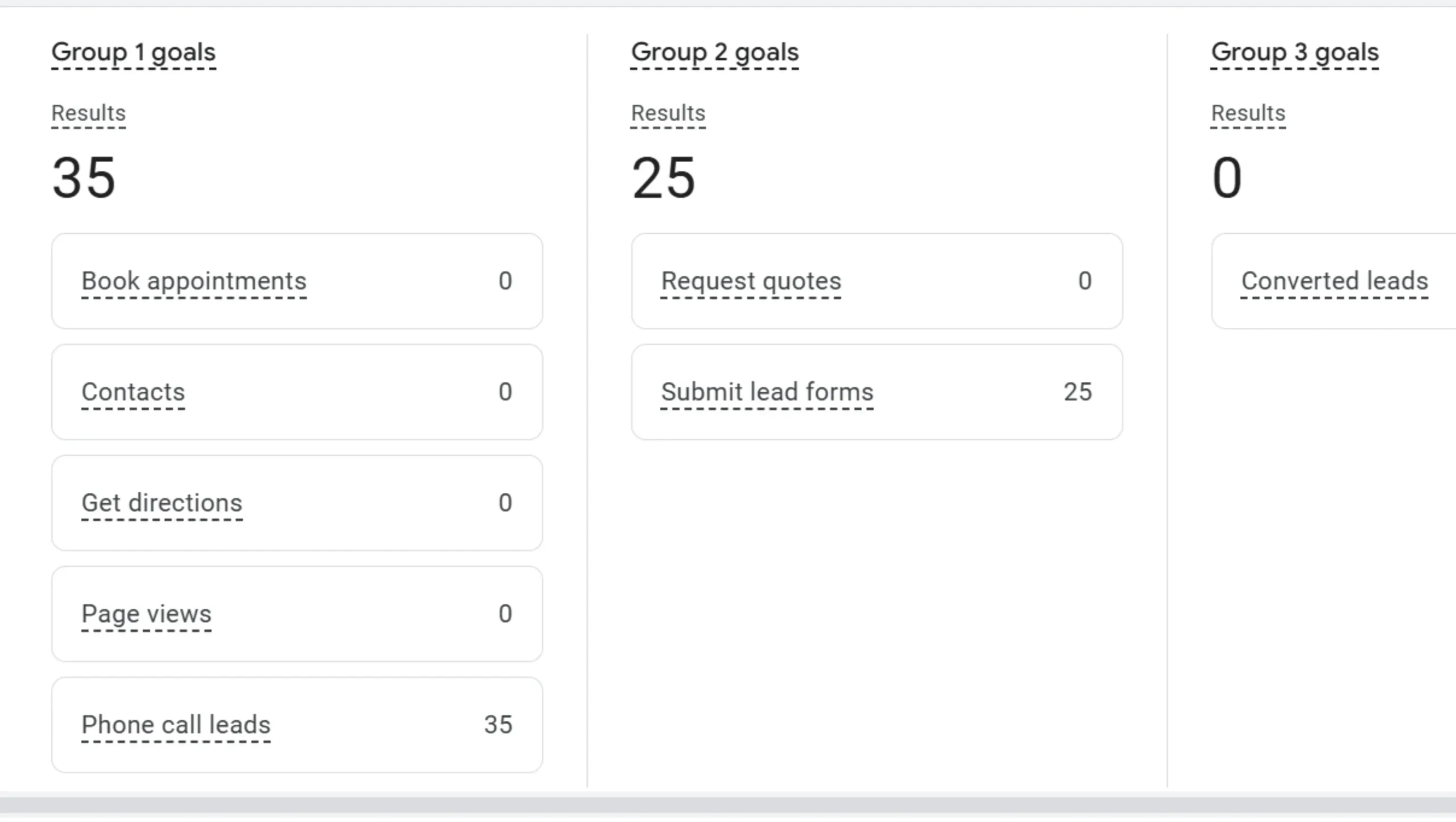This screenshot has width=1456, height=822.
Task: Click the Phone call leads underlined label
Action: (176, 724)
